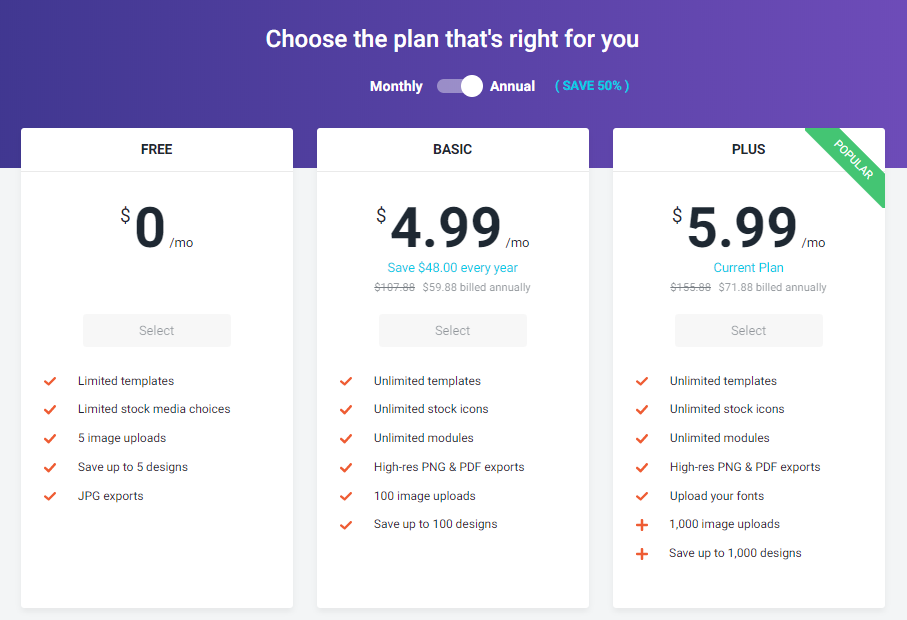Click the BASIC plan header
907x620 pixels.
pos(453,149)
